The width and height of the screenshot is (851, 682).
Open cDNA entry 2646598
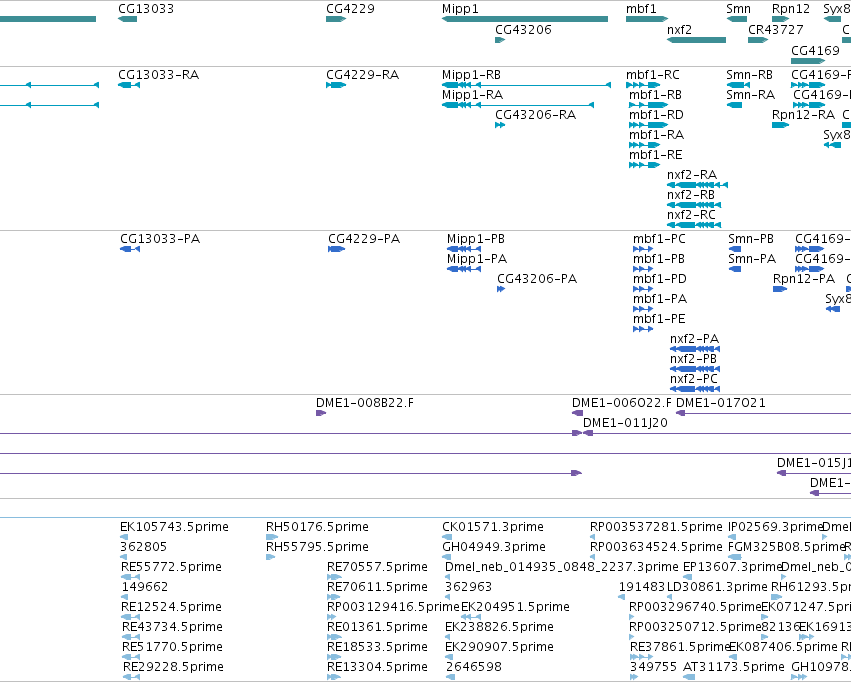tap(474, 667)
